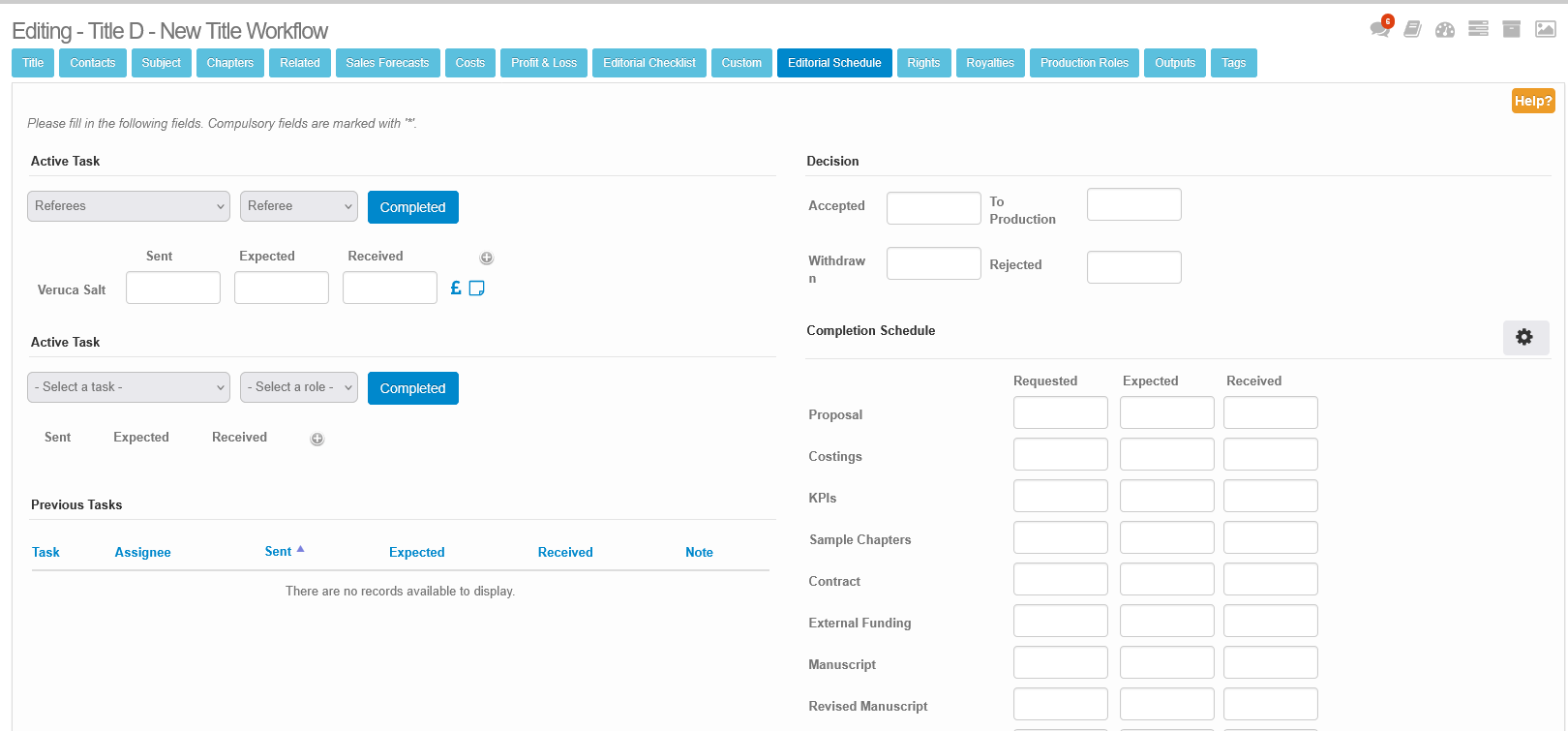Go to the Related tab
The image size is (1568, 731).
[300, 63]
